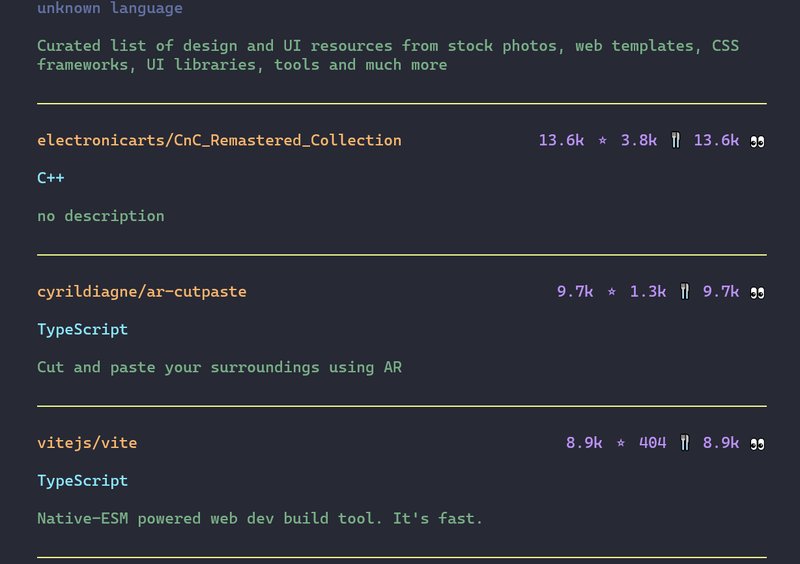Select the C++ language label
The height and width of the screenshot is (564, 800).
[51, 178]
